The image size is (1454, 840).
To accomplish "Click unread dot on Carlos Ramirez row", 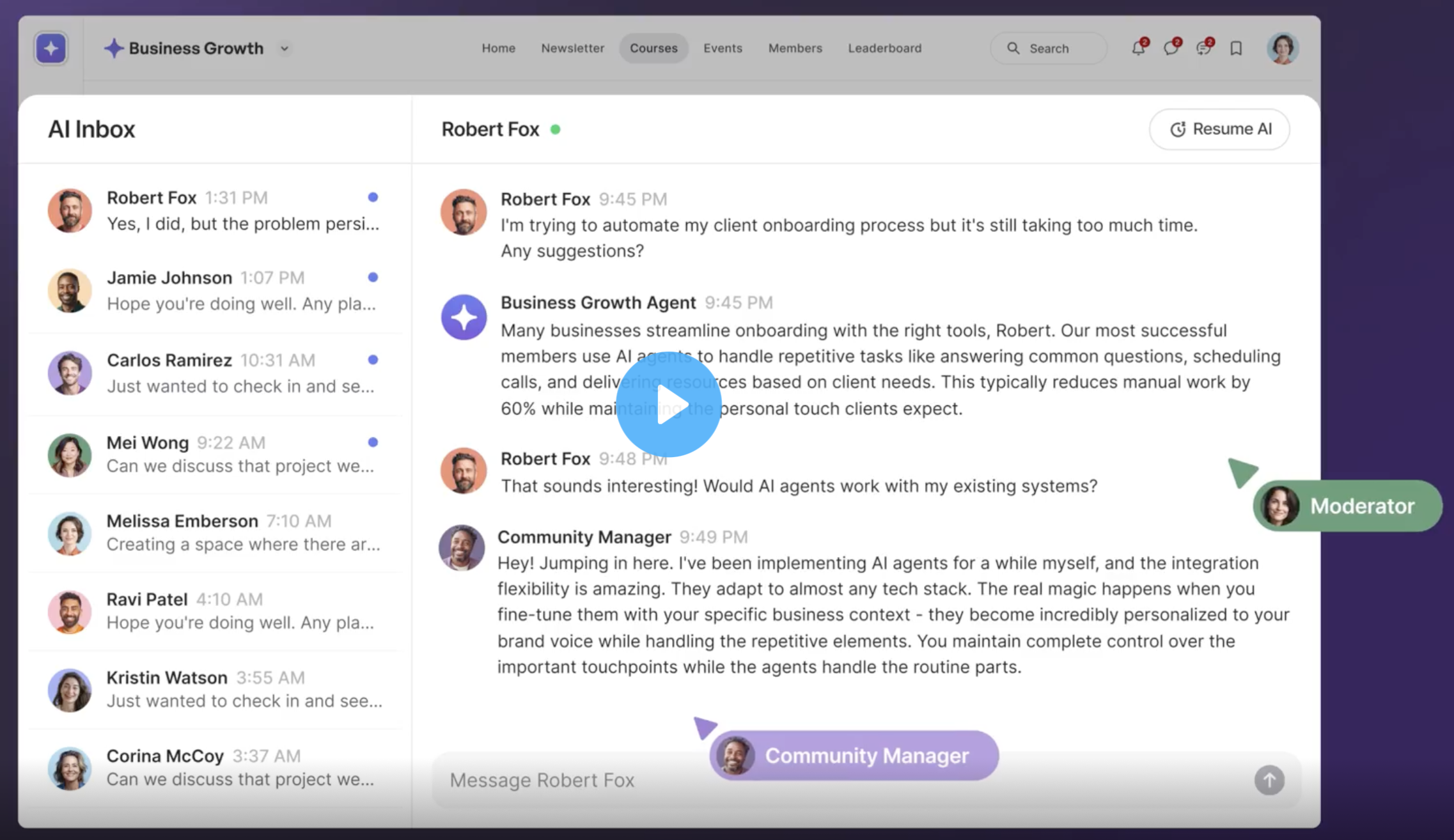I will 373,359.
